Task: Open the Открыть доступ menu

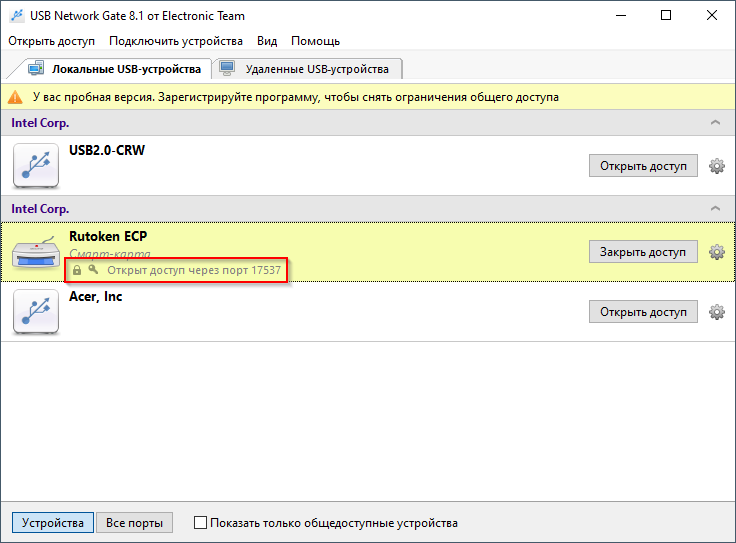Action: (x=52, y=41)
